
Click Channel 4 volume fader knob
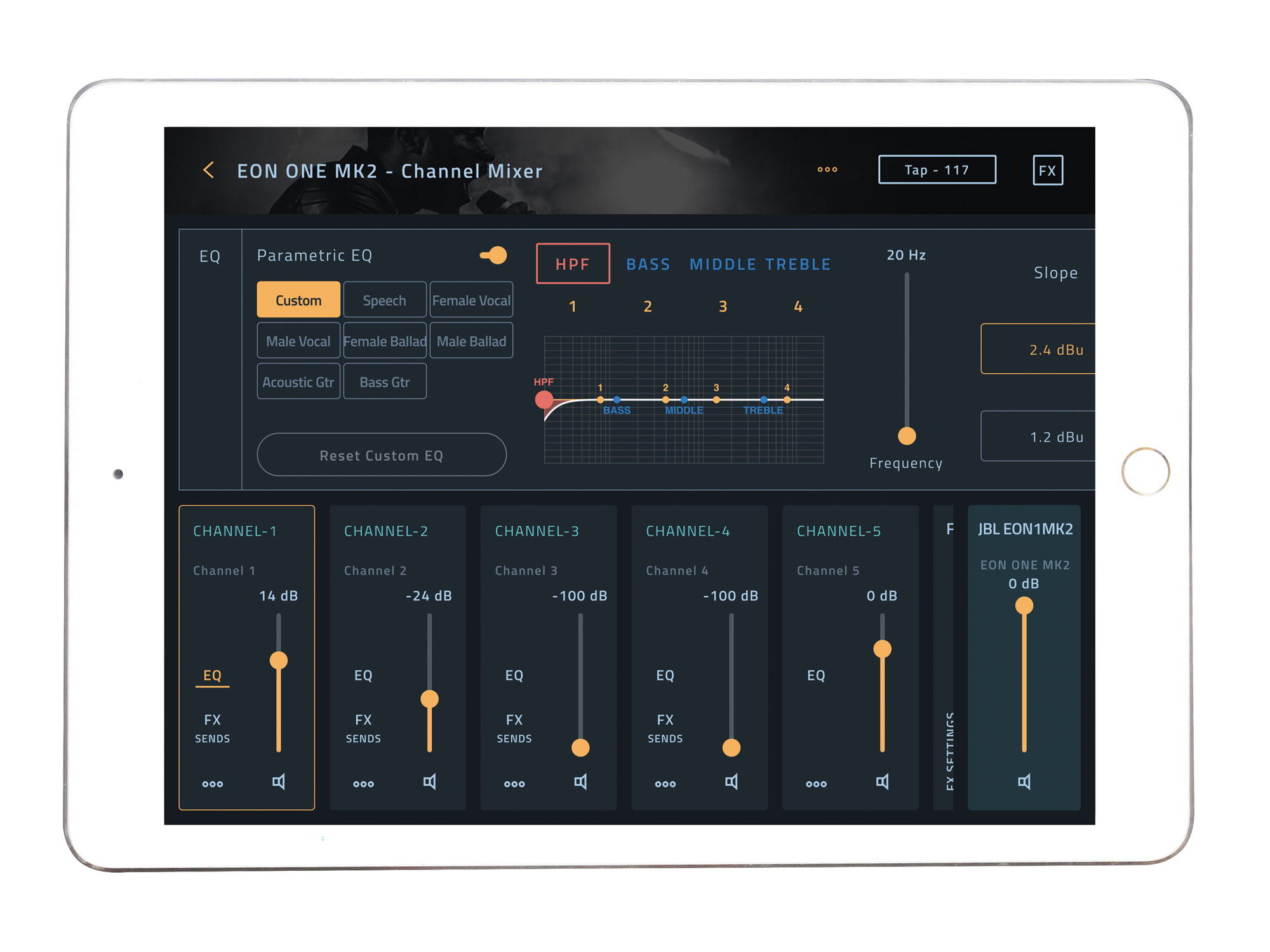coord(732,748)
